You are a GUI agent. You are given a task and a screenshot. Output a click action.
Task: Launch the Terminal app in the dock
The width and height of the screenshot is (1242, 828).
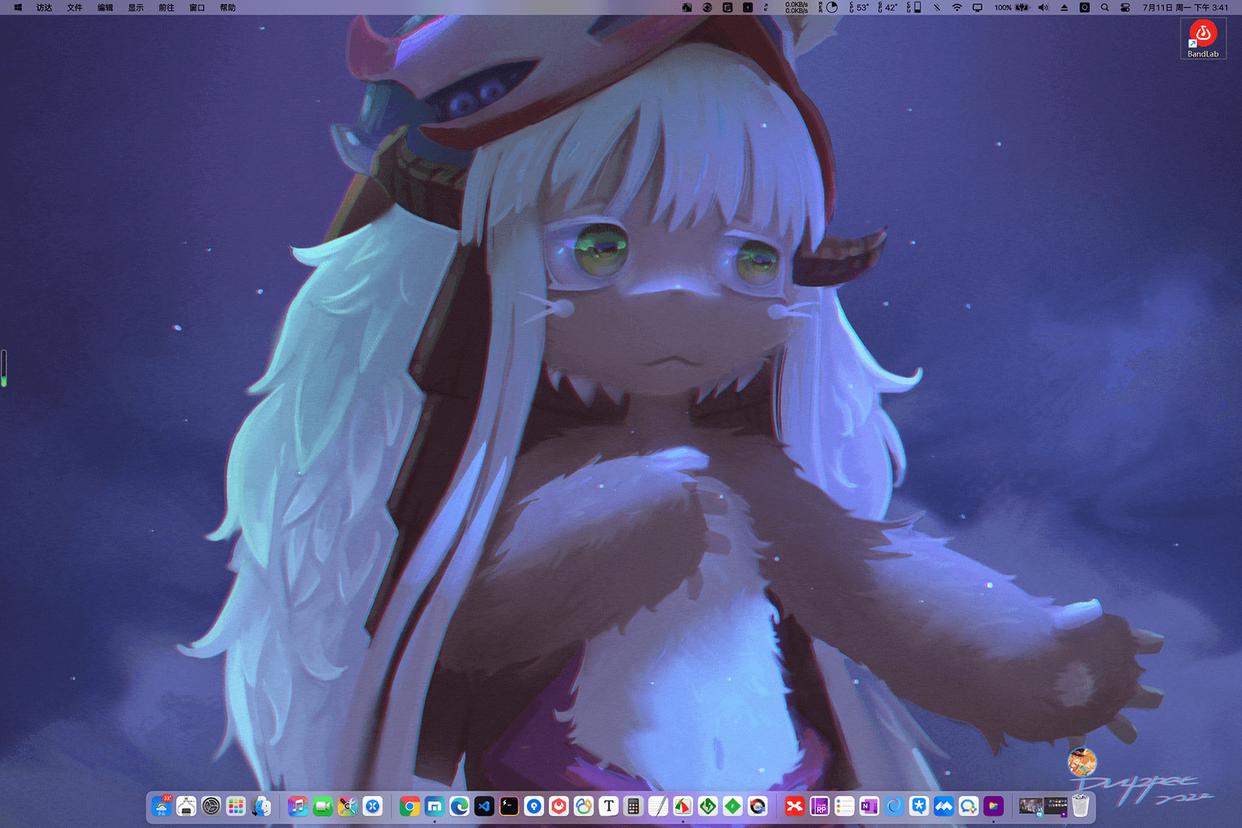pyautogui.click(x=509, y=806)
